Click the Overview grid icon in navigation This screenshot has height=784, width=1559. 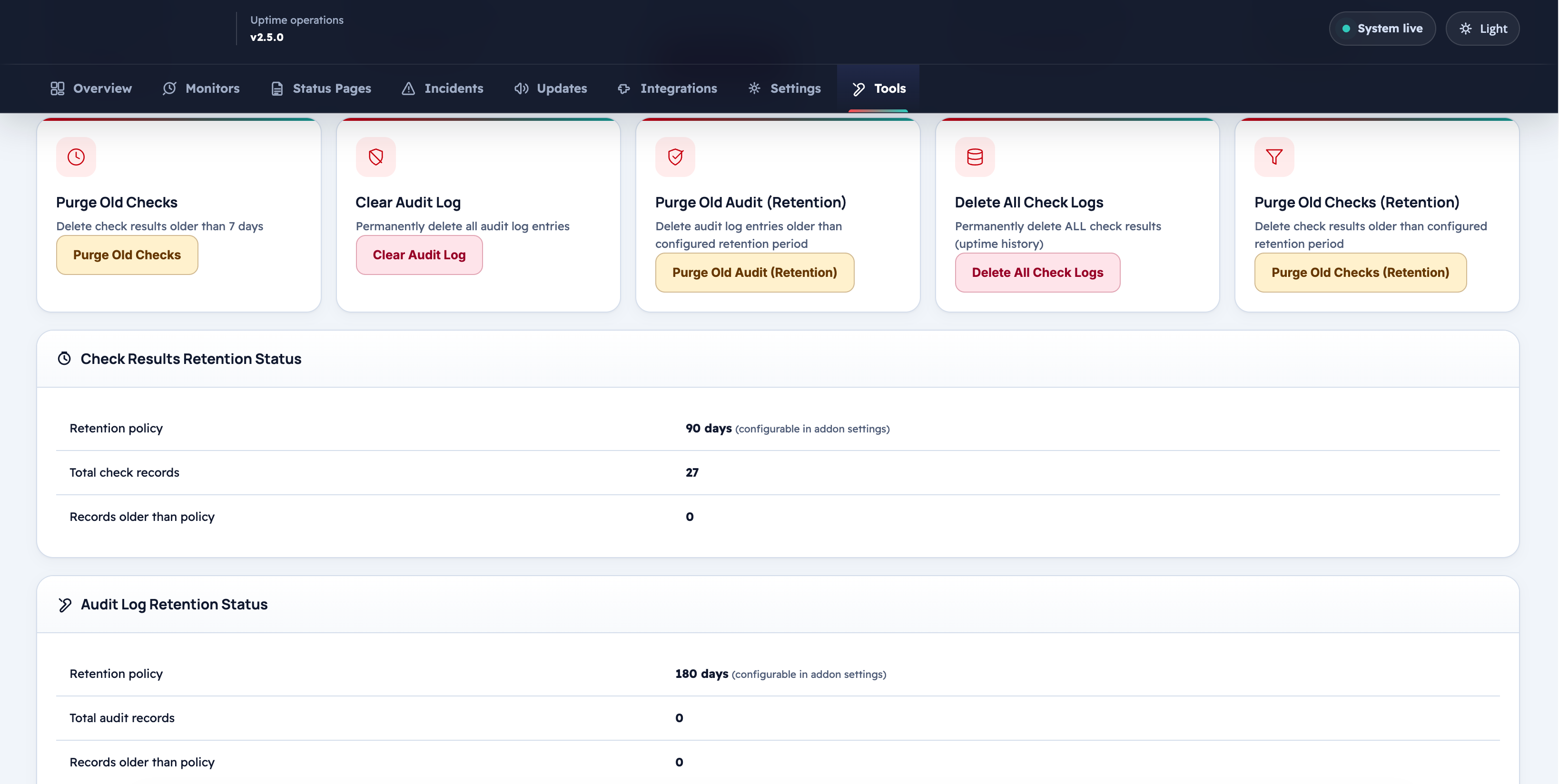pyautogui.click(x=58, y=88)
